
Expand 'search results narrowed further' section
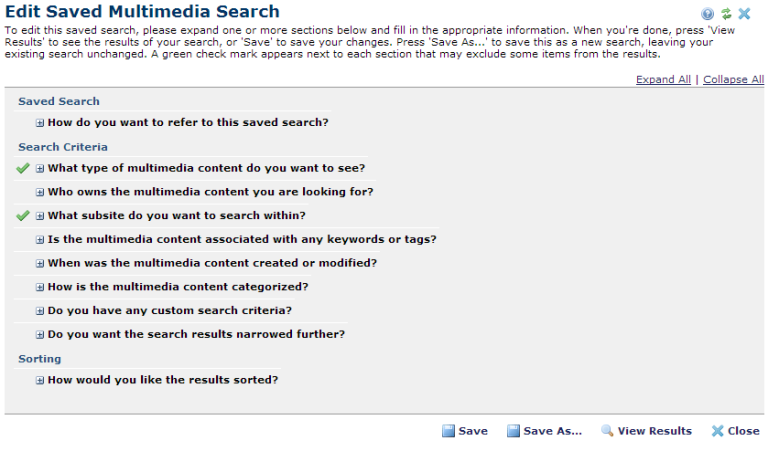coord(40,335)
